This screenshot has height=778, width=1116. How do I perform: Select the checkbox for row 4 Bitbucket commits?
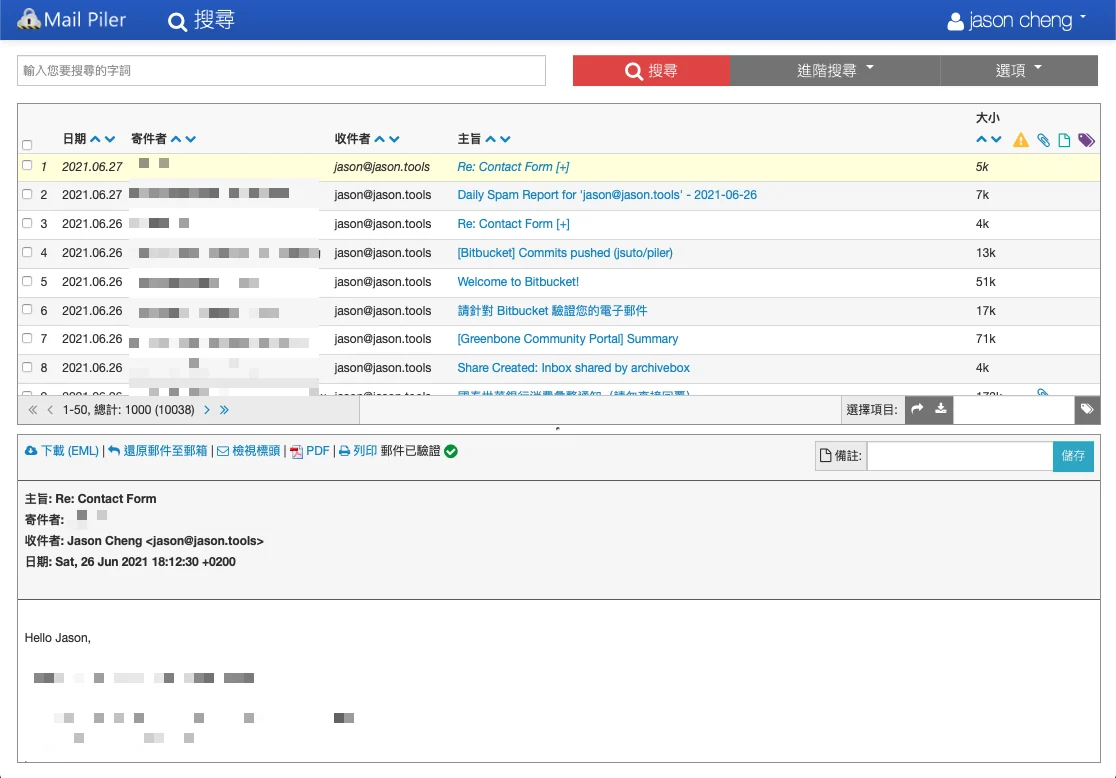tap(27, 252)
